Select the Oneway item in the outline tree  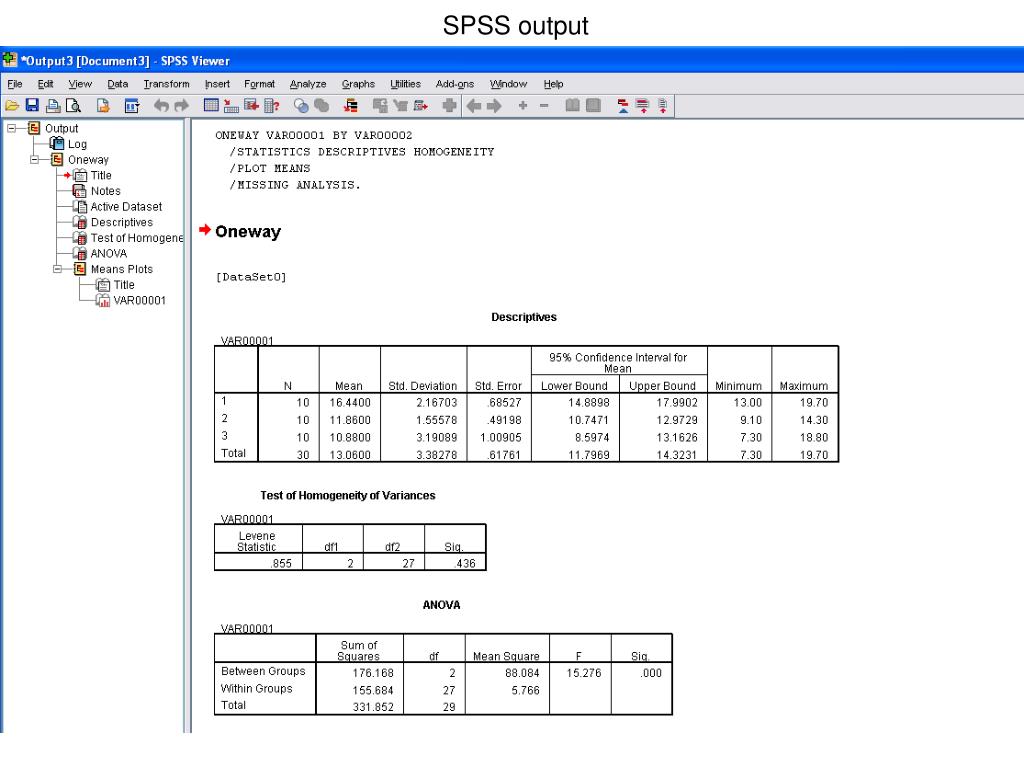coord(88,160)
